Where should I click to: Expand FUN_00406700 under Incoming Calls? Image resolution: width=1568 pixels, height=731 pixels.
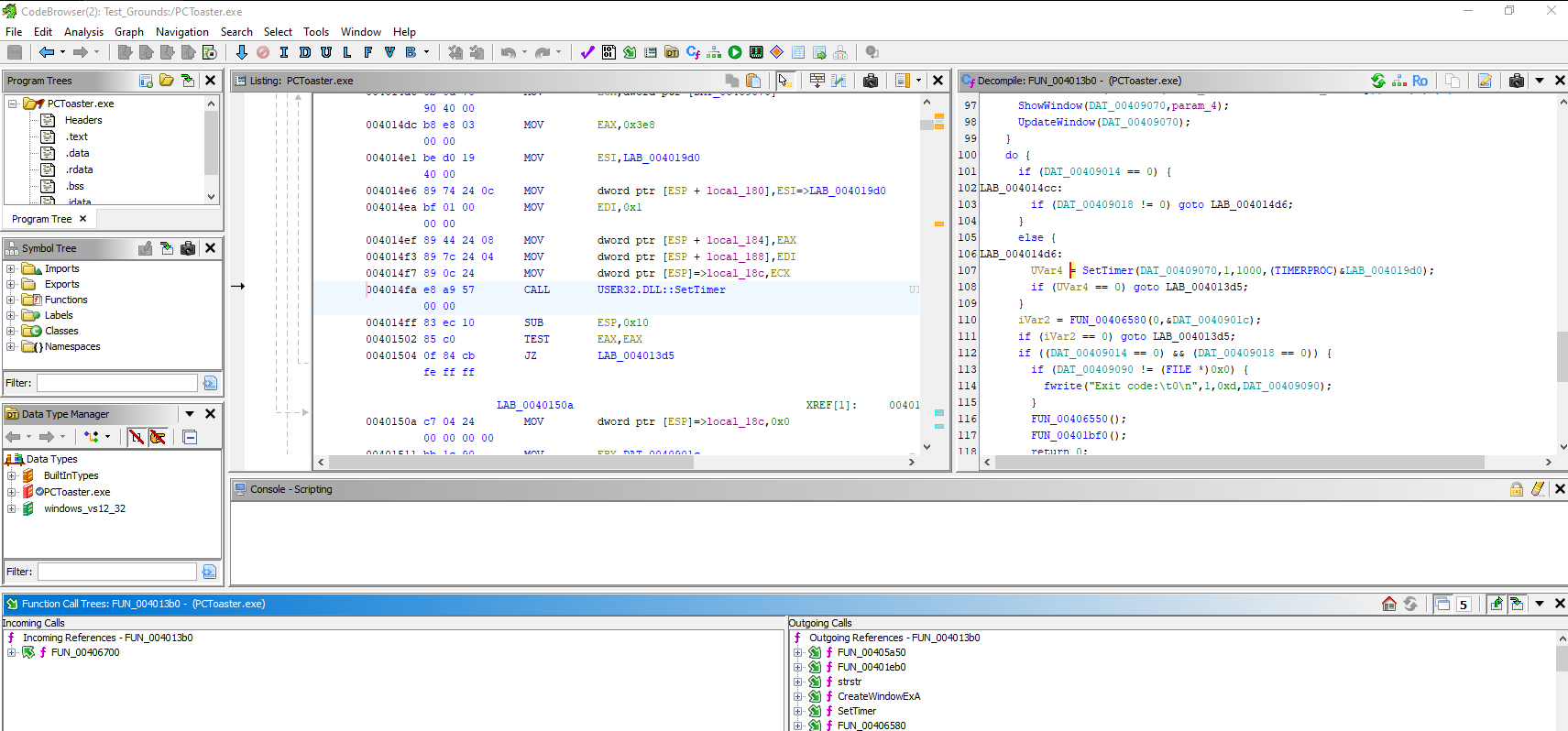point(11,652)
